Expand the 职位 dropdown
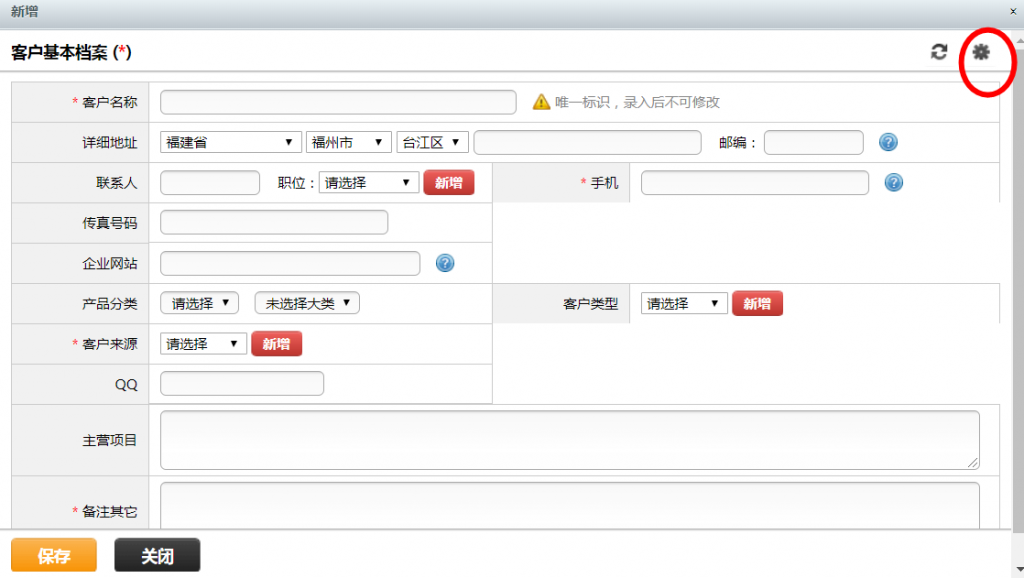This screenshot has width=1024, height=578. point(368,183)
